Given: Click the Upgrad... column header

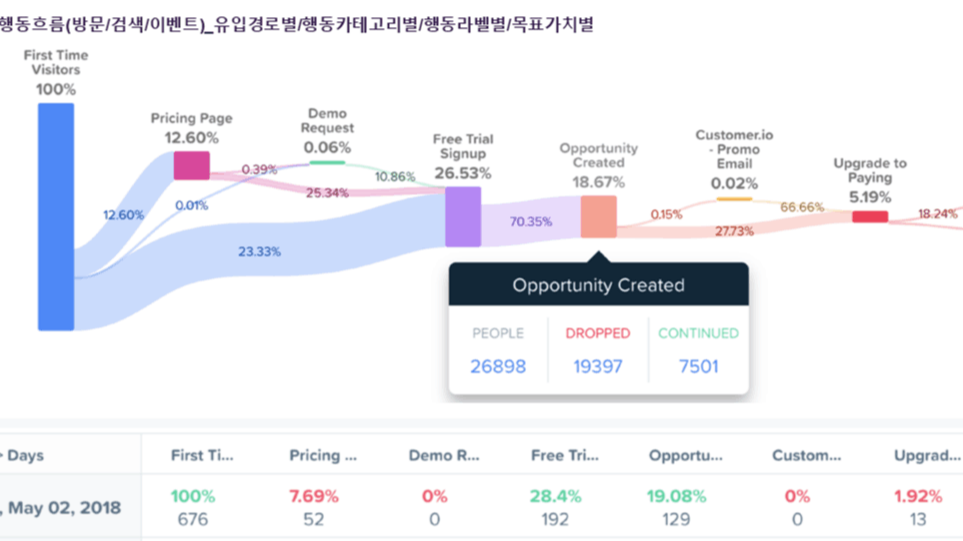Looking at the screenshot, I should point(927,456).
